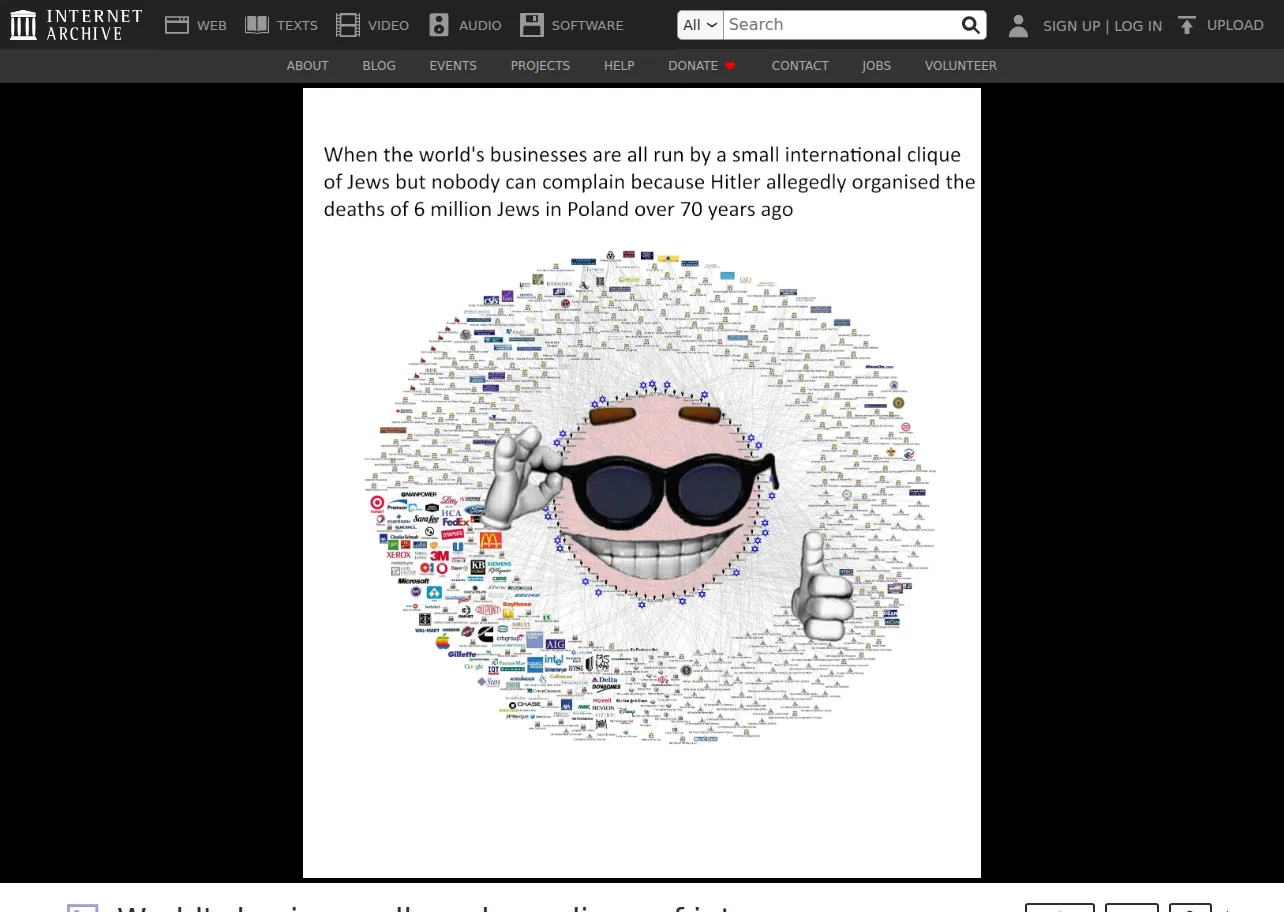Open the Video film-strip icon
This screenshot has height=912, width=1284.
pyautogui.click(x=348, y=25)
